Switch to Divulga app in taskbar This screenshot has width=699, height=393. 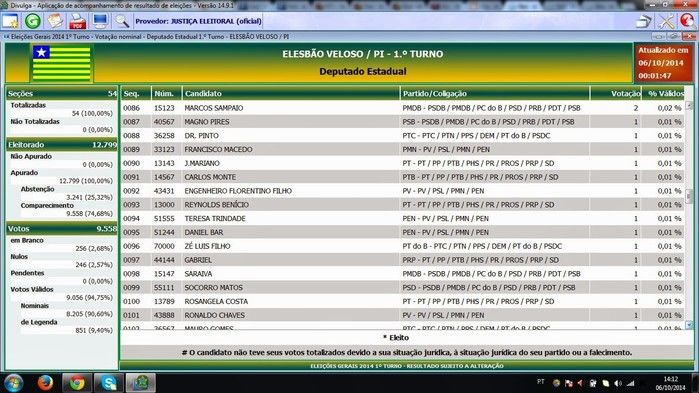click(x=141, y=383)
